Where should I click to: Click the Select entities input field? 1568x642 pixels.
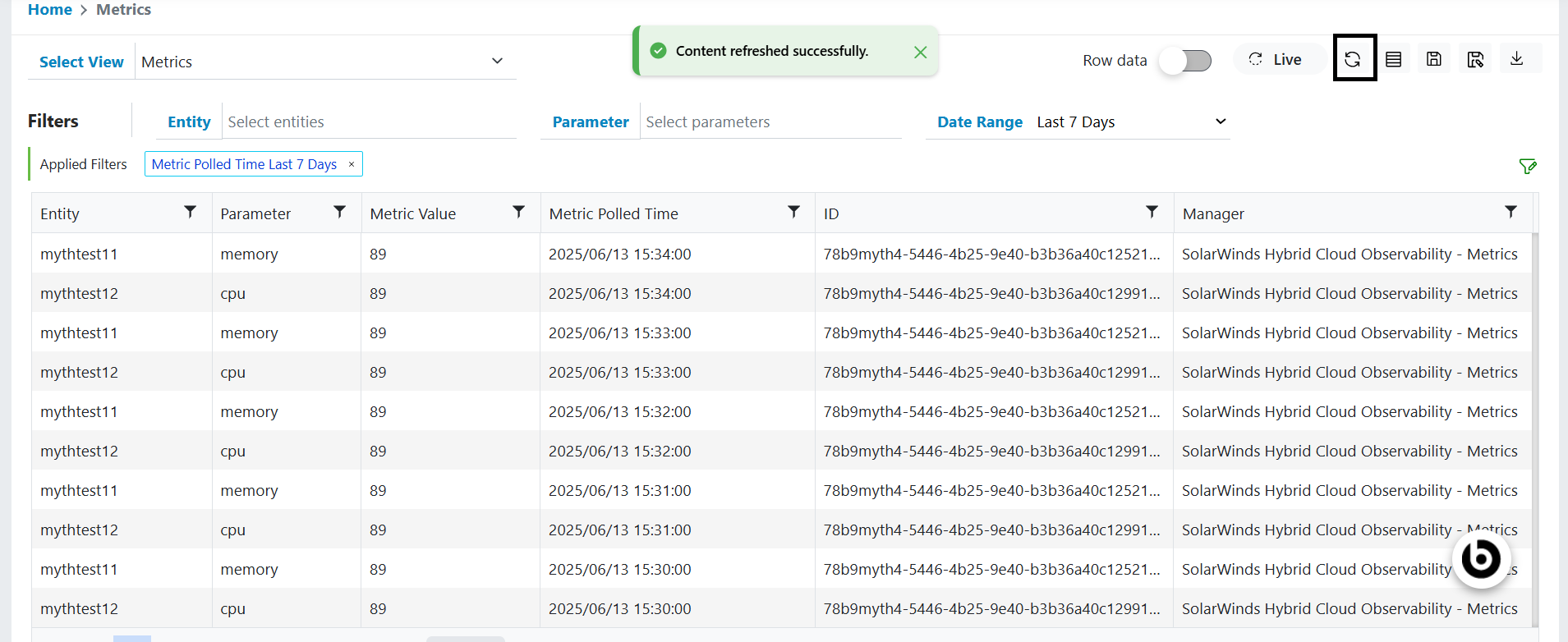click(370, 122)
